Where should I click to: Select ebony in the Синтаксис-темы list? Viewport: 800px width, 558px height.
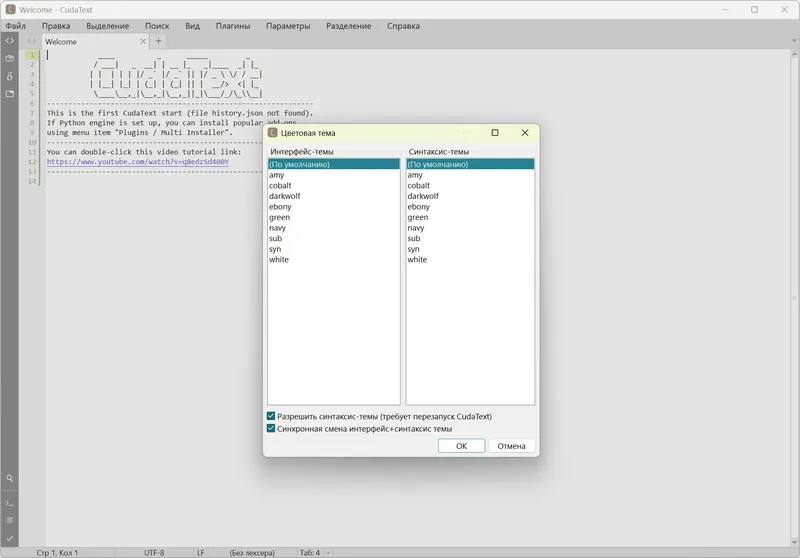470,207
